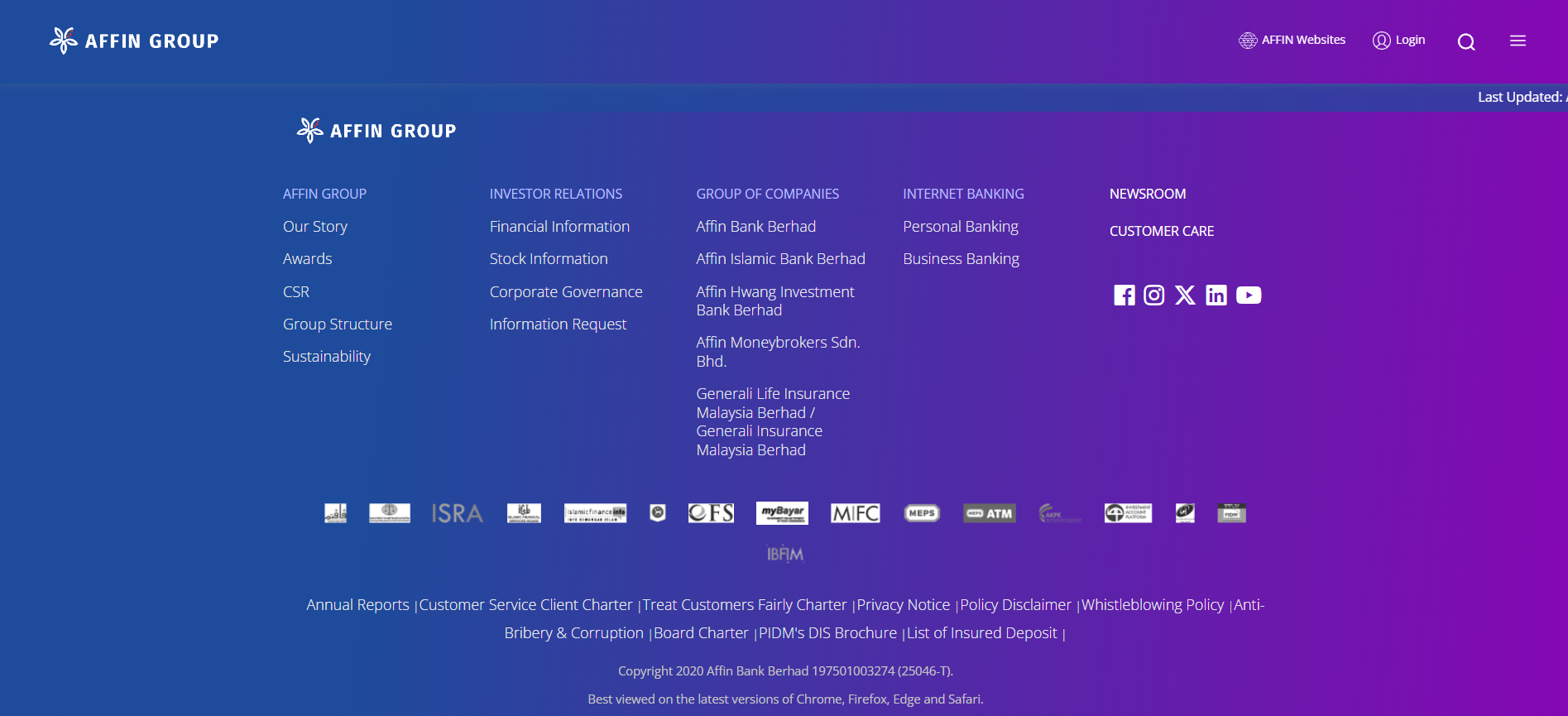The width and height of the screenshot is (1568, 716).
Task: View the Privacy Notice
Action: tap(904, 605)
